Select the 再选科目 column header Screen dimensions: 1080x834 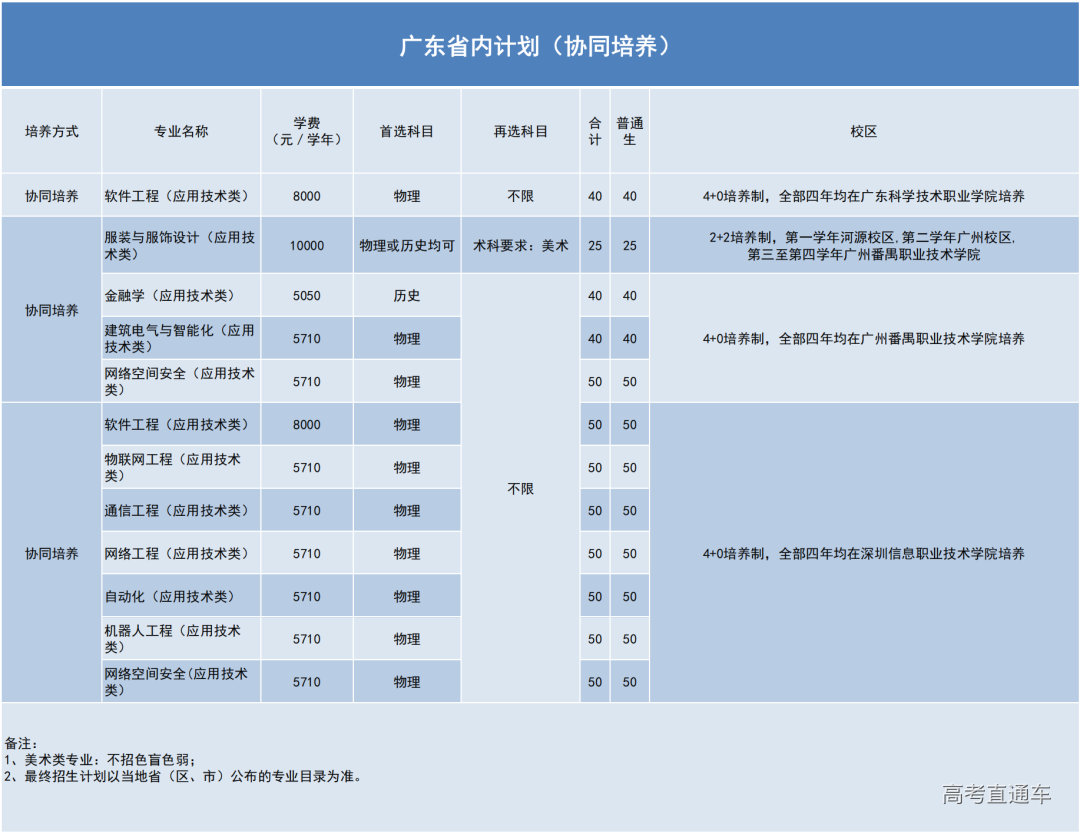[x=521, y=131]
